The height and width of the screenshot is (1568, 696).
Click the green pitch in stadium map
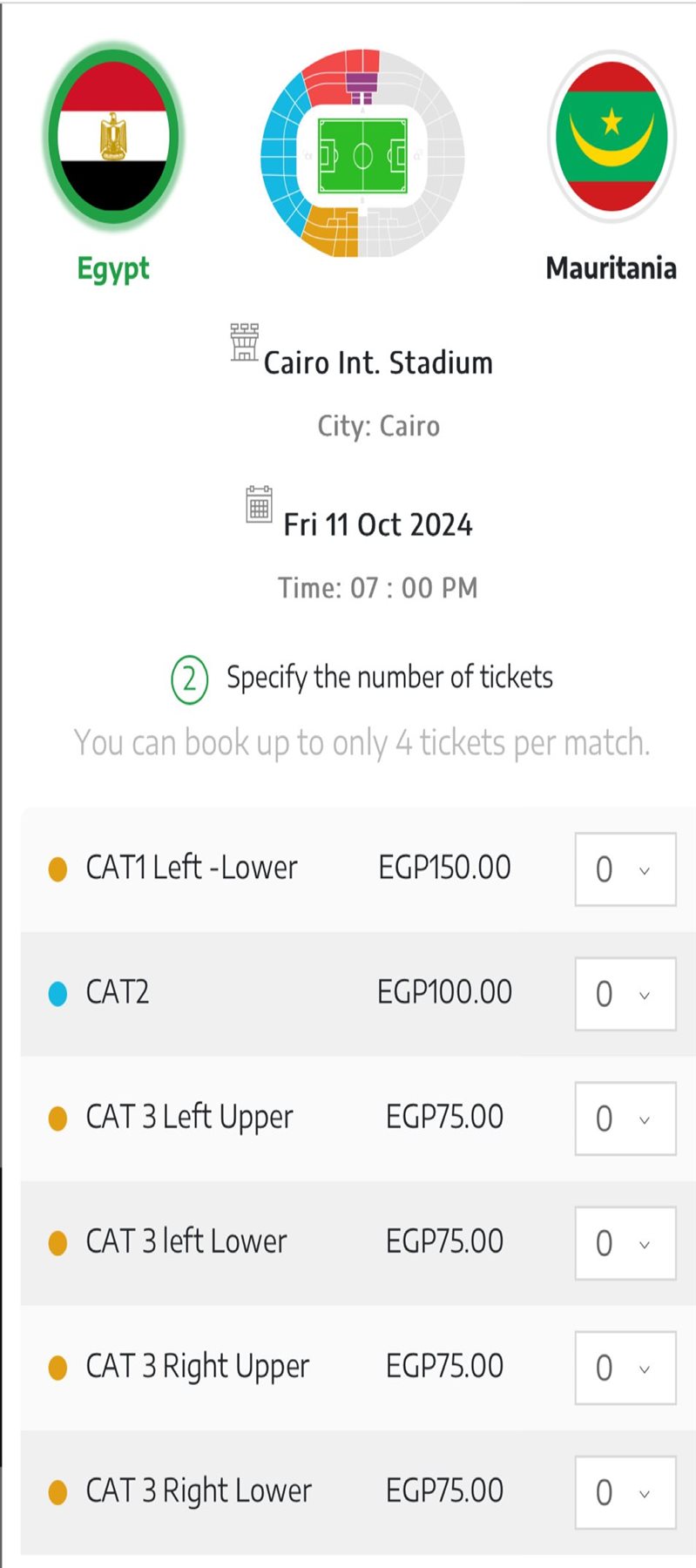[362, 157]
